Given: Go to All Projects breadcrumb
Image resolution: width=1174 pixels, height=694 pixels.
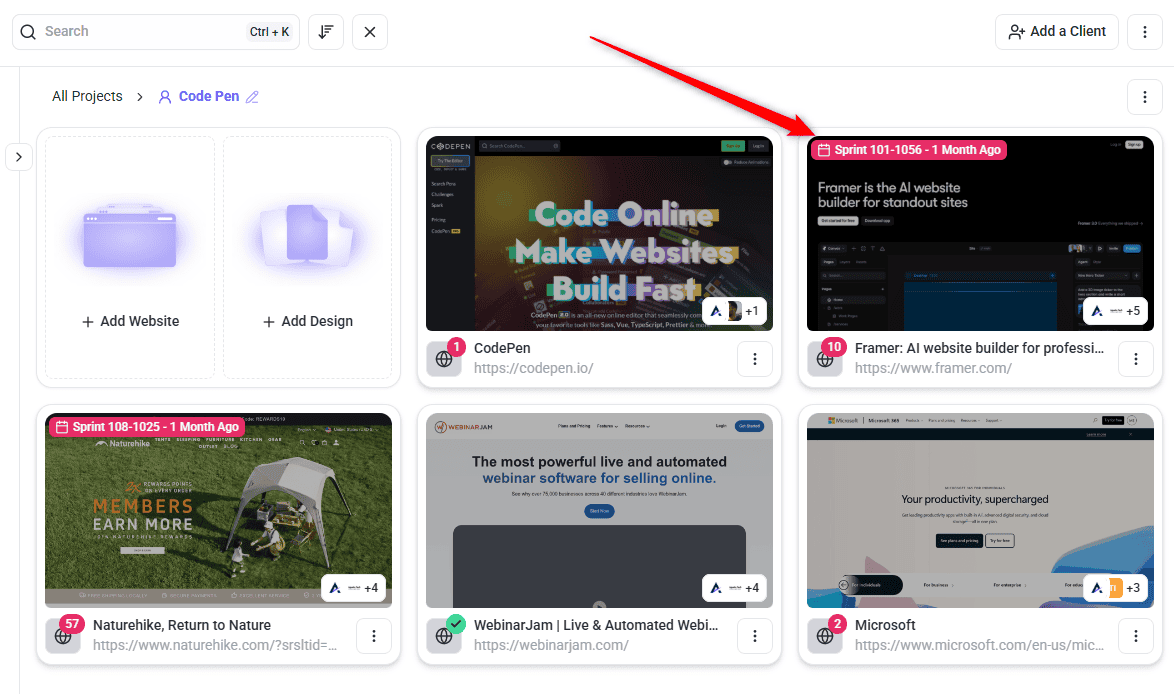Looking at the screenshot, I should coord(87,96).
